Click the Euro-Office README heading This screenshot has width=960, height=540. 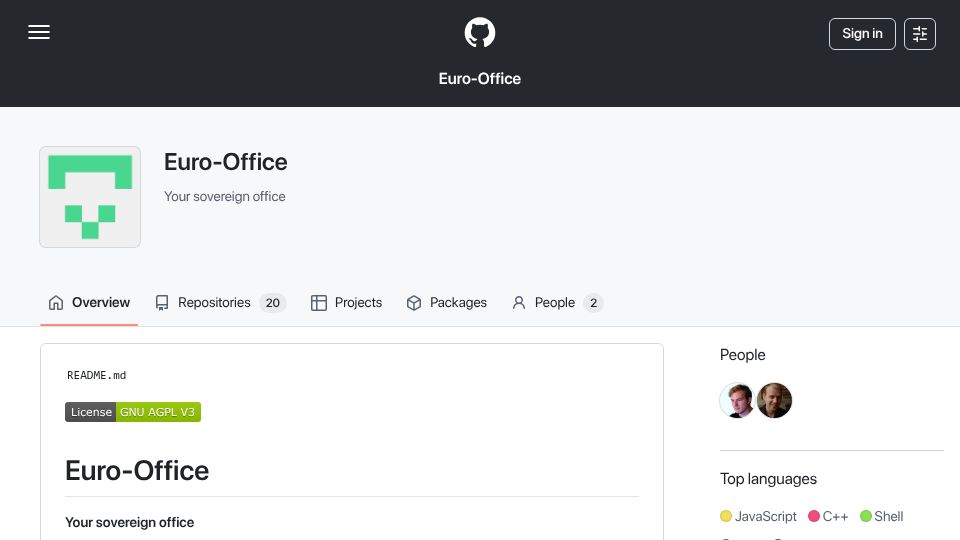pos(137,471)
